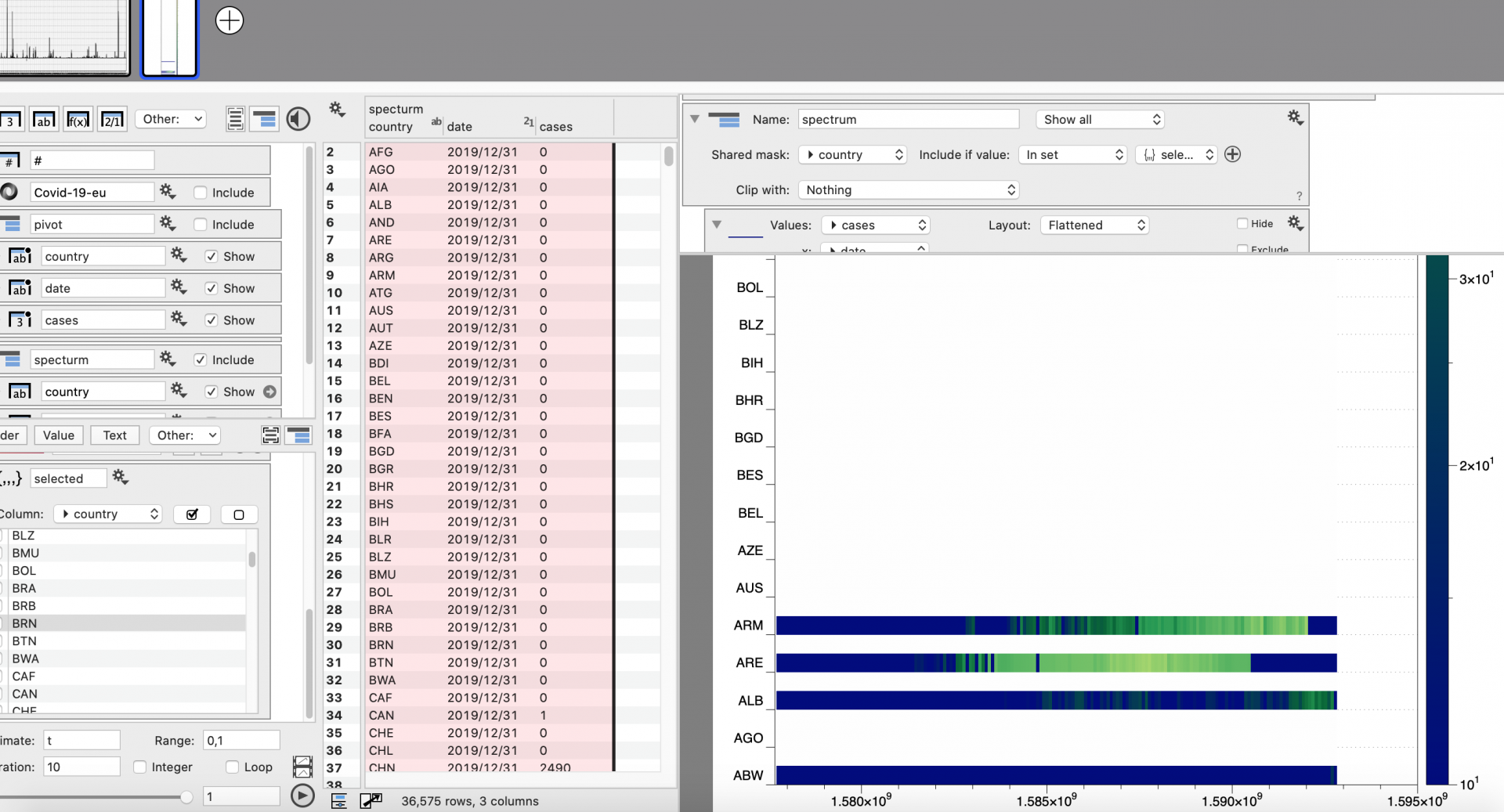
Task: Toggle Include checkbox for pivot
Action: [x=201, y=225]
